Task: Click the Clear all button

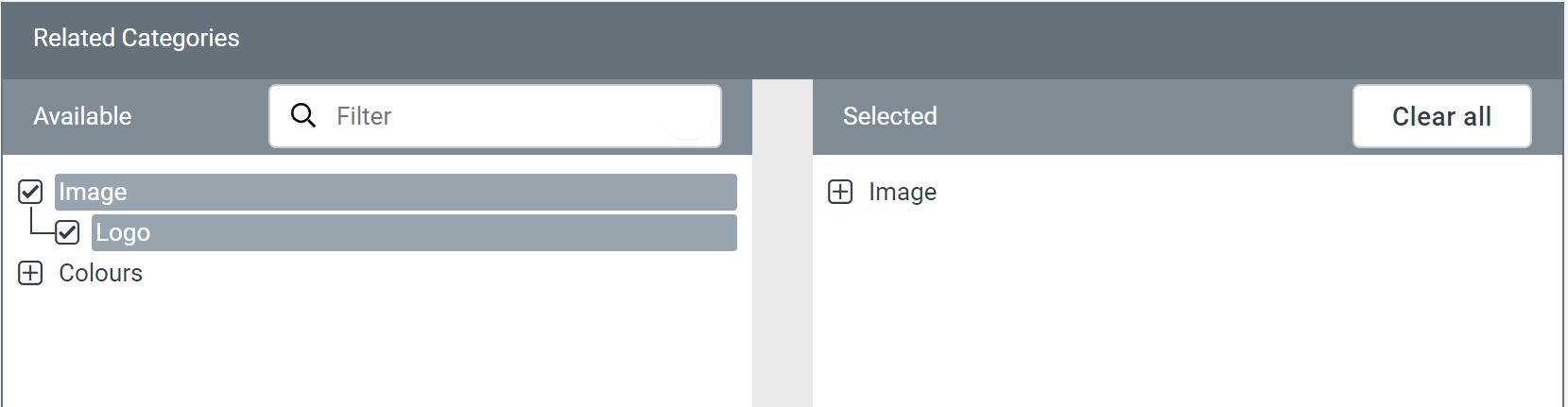Action: (1440, 116)
